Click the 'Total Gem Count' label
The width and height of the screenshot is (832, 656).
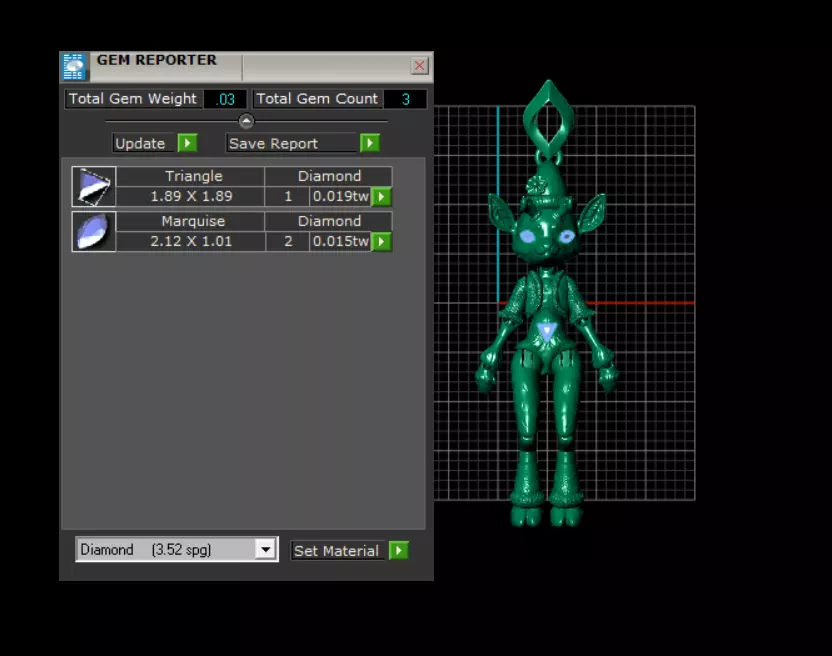(317, 99)
